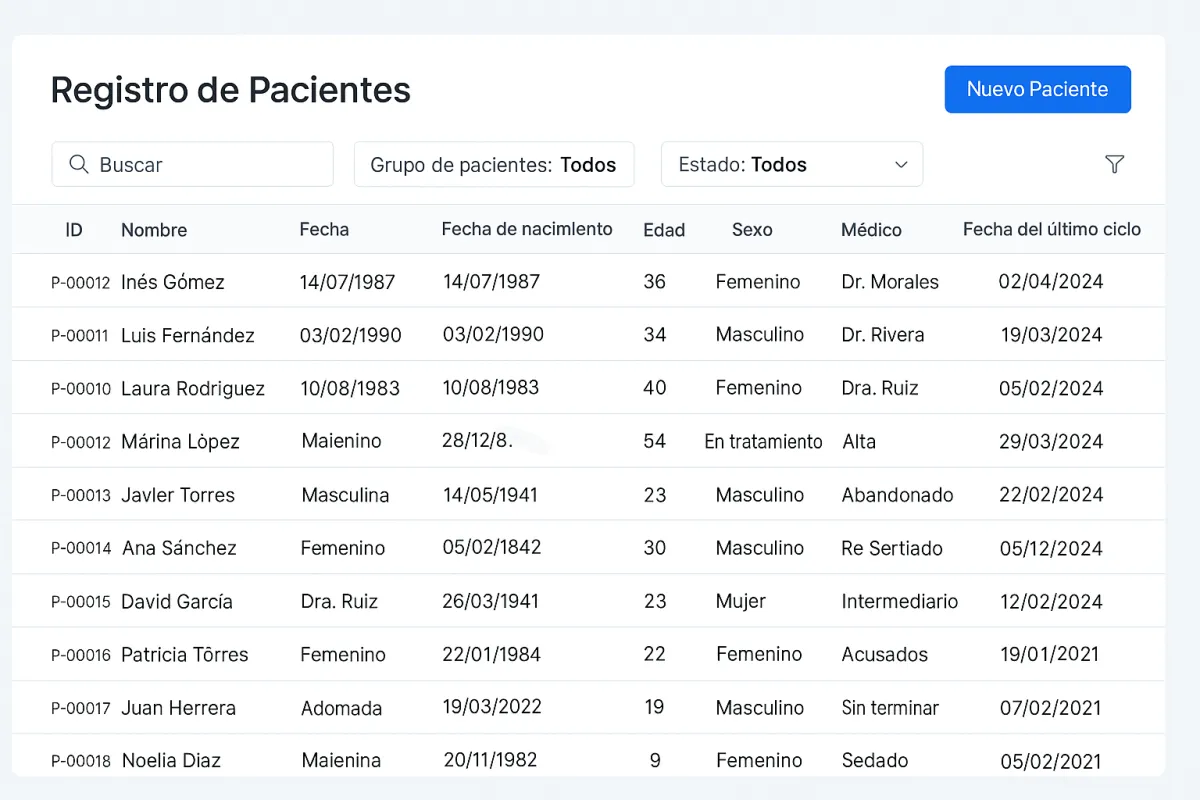This screenshot has height=800, width=1200.
Task: Click the Sexo column header
Action: (752, 229)
